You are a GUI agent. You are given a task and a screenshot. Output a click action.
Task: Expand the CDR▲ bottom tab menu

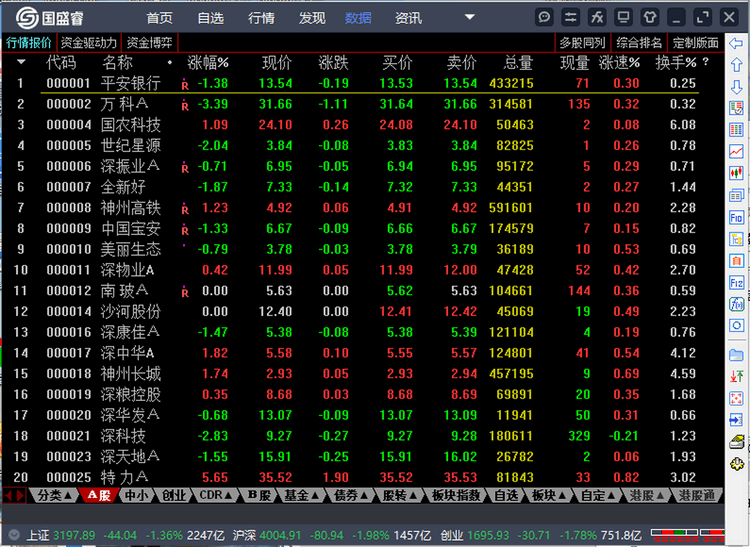pyautogui.click(x=215, y=495)
